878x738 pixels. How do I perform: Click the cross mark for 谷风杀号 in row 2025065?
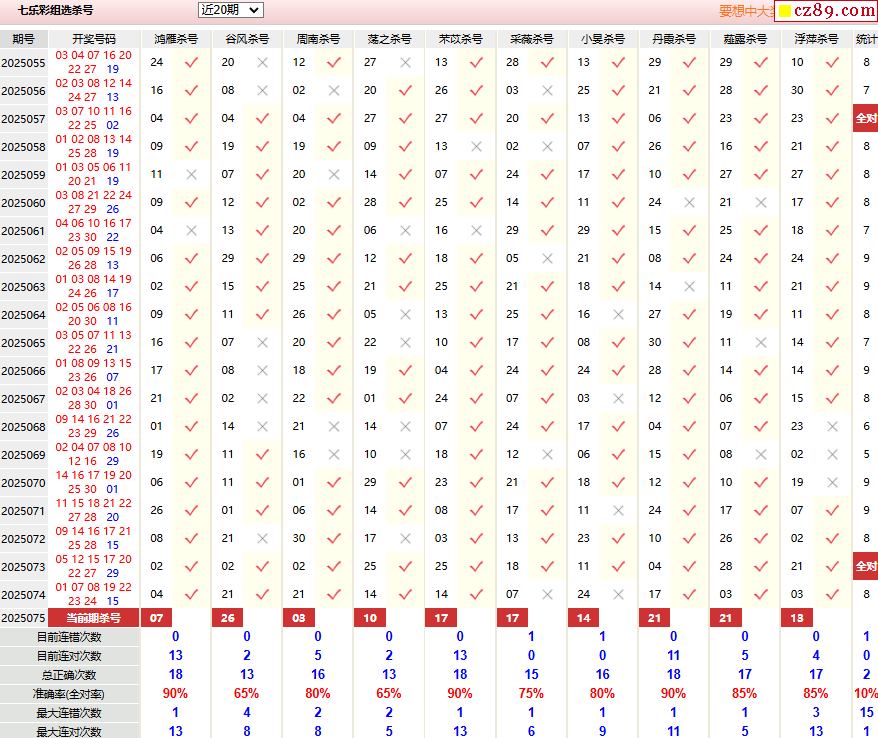coord(263,342)
